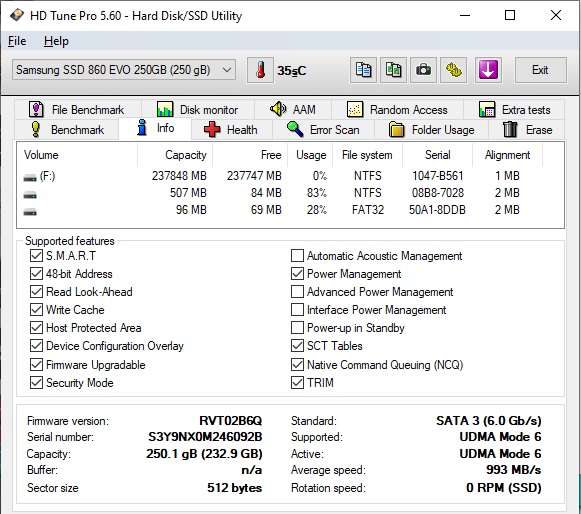
Task: Click the drive icon for volume F:
Action: coord(30,178)
